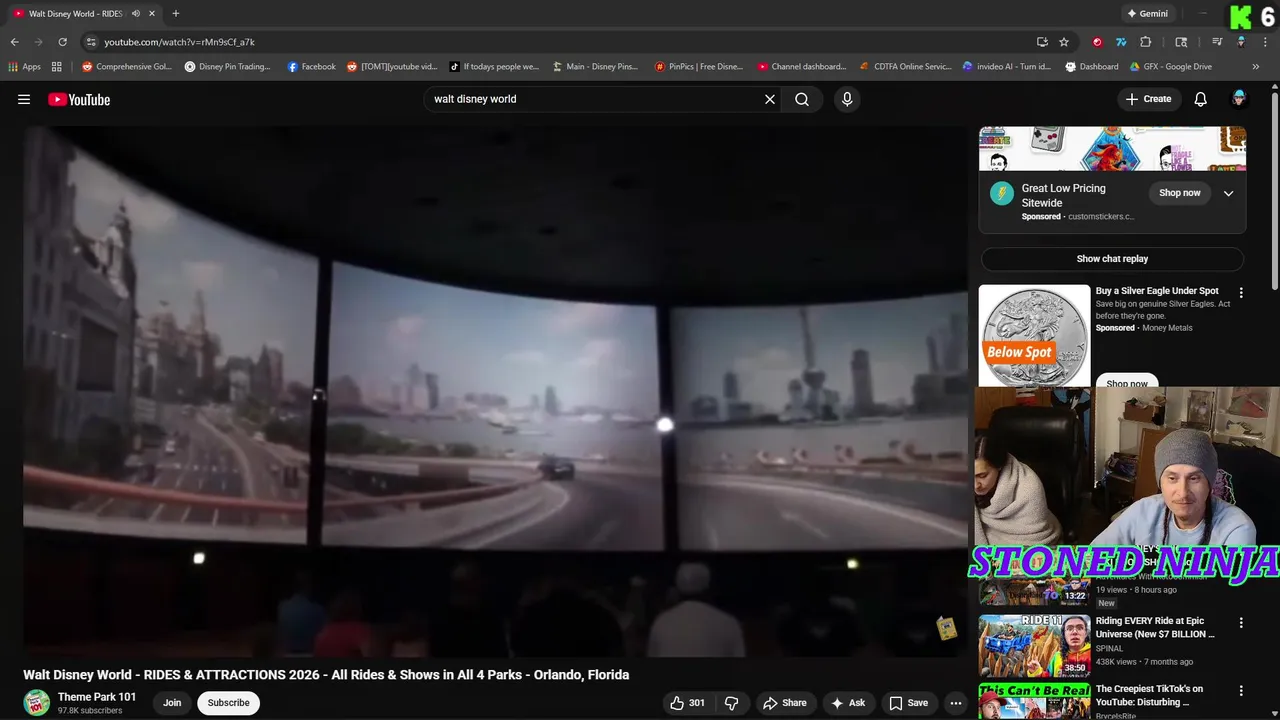Click the Subscribe button
Image resolution: width=1280 pixels, height=720 pixels.
pyautogui.click(x=228, y=703)
